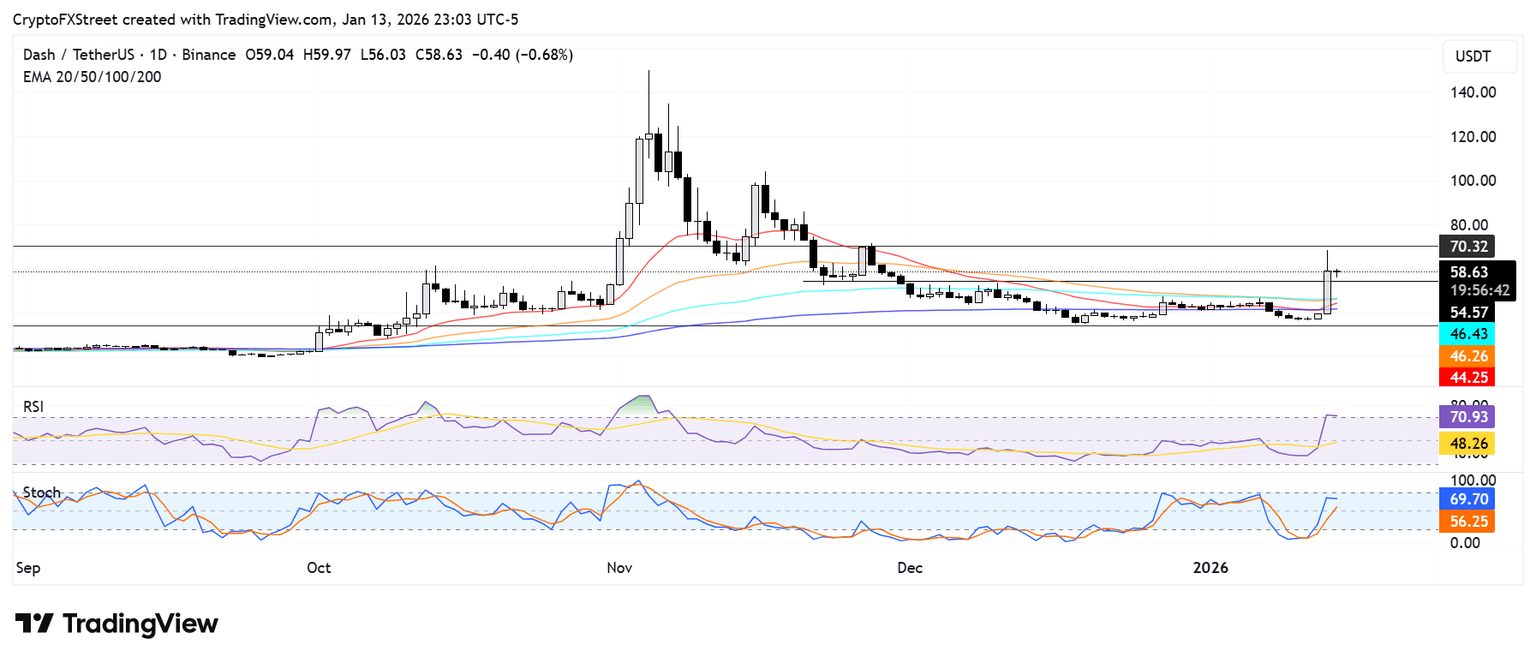1536x662 pixels.
Task: Expand the EMA 20/50/100/200 indicator legend
Action: (x=92, y=77)
